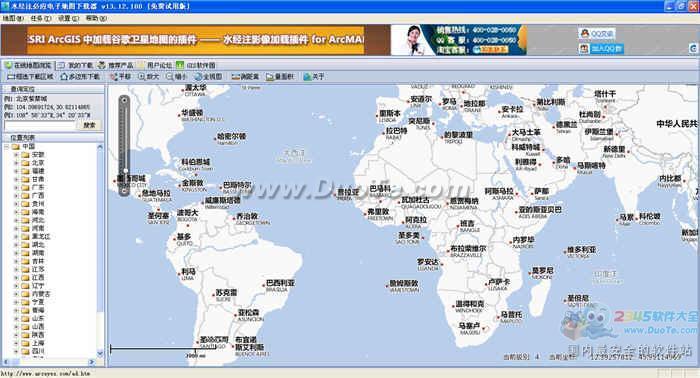700x378 pixels.
Task: Focus the location search input field
Action: pos(39,125)
